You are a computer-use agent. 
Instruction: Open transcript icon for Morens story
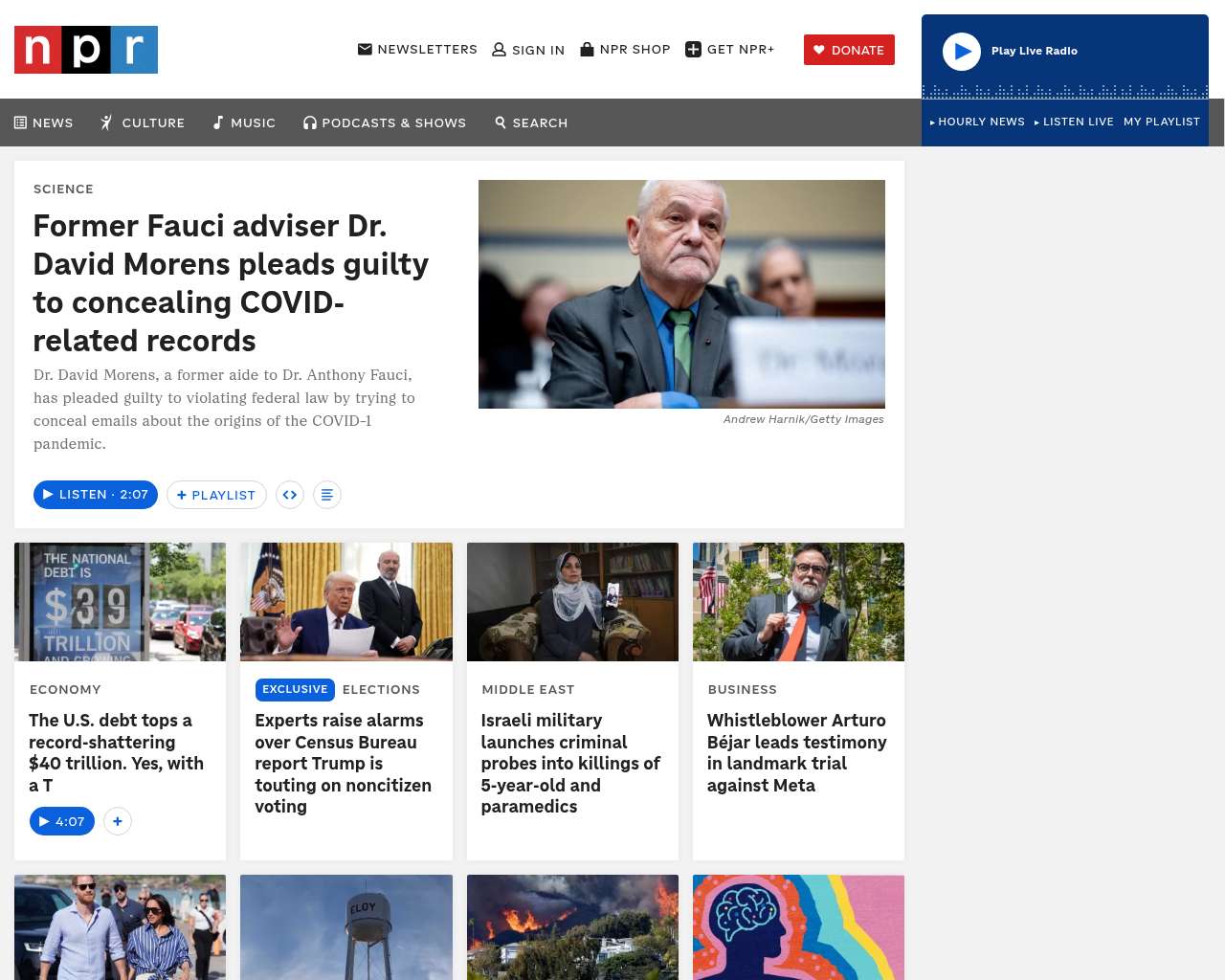point(327,495)
